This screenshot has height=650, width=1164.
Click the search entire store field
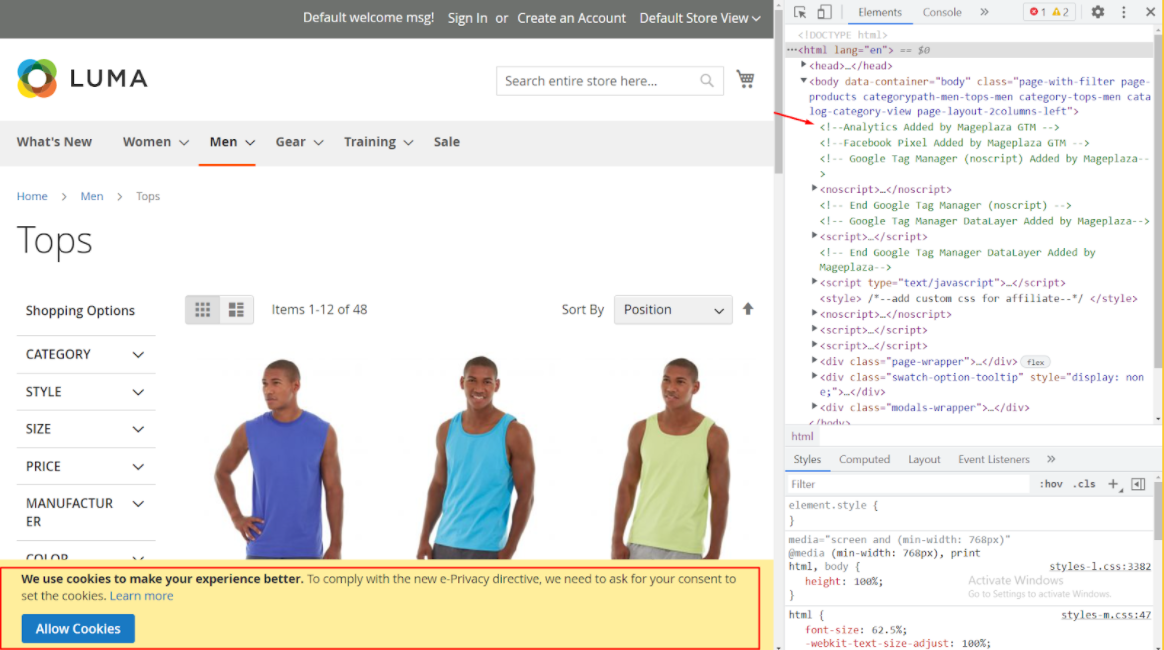pyautogui.click(x=598, y=81)
